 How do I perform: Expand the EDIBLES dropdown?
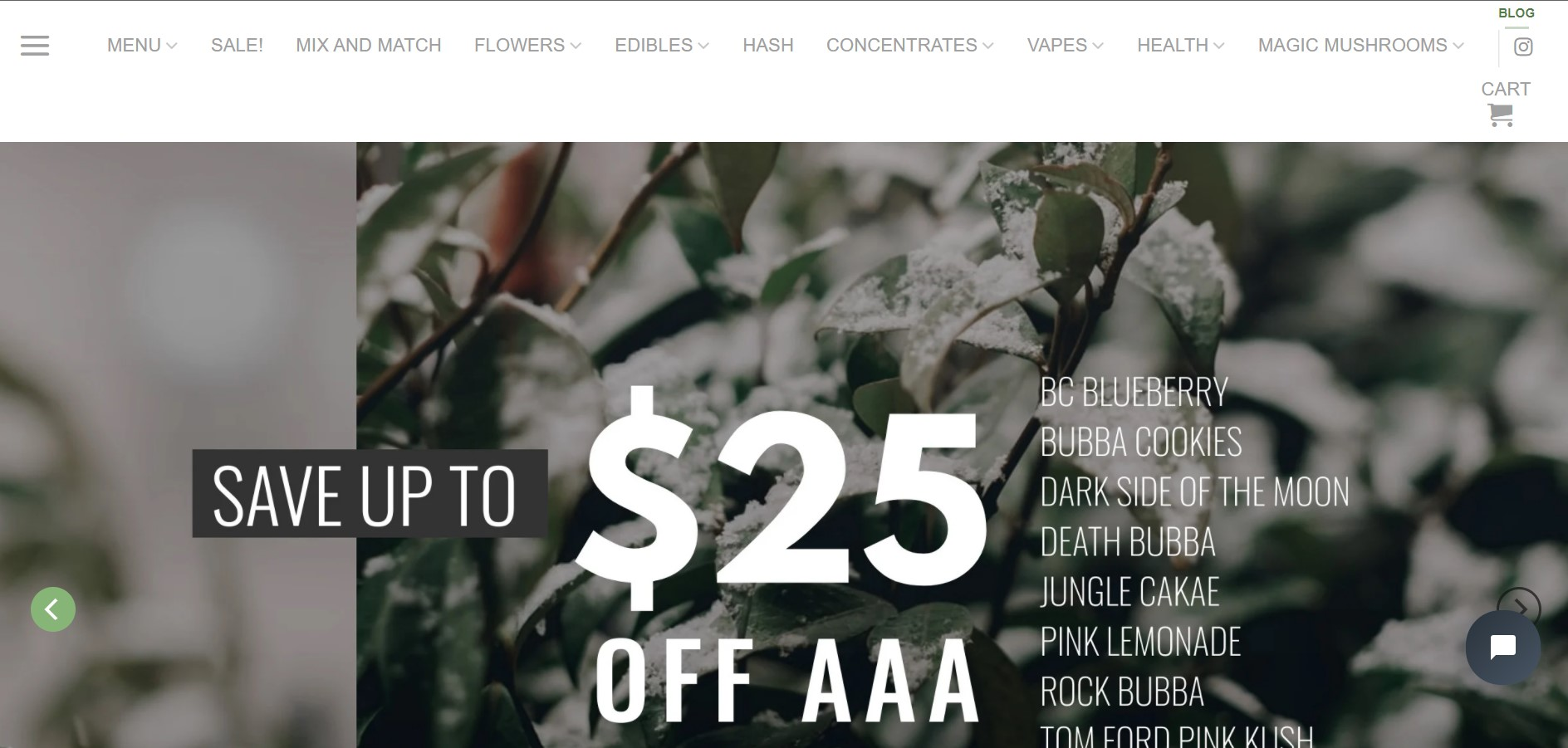662,45
